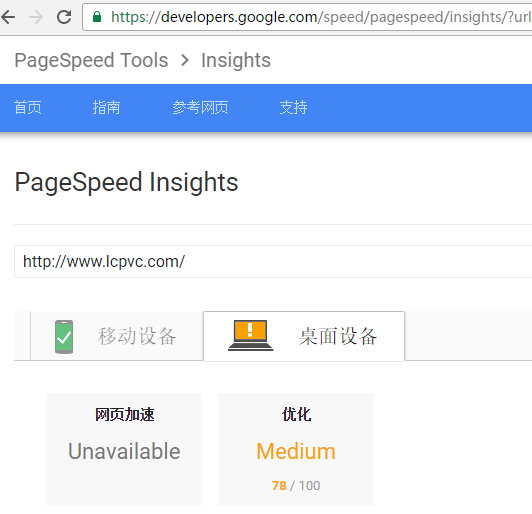532x514 pixels.
Task: Click the orange laptop warning icon
Action: coord(250,335)
